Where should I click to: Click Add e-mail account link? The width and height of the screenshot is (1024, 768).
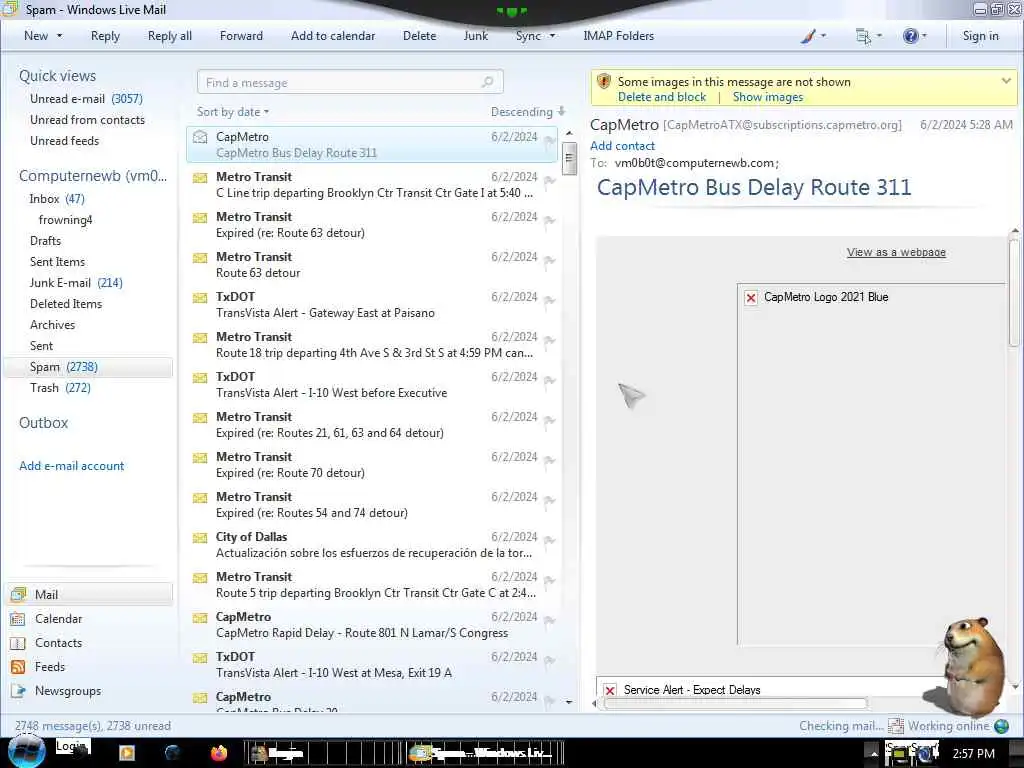[71, 466]
